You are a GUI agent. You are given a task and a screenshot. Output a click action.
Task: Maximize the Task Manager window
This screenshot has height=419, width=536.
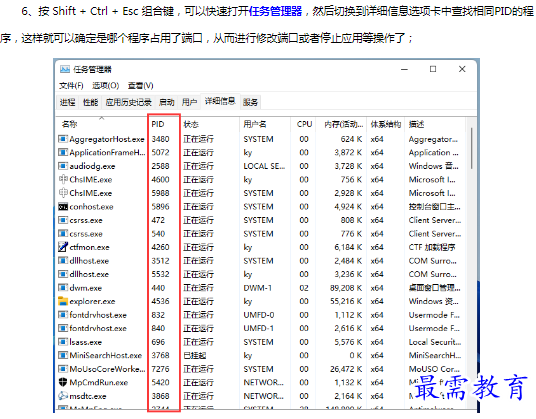[x=433, y=69]
